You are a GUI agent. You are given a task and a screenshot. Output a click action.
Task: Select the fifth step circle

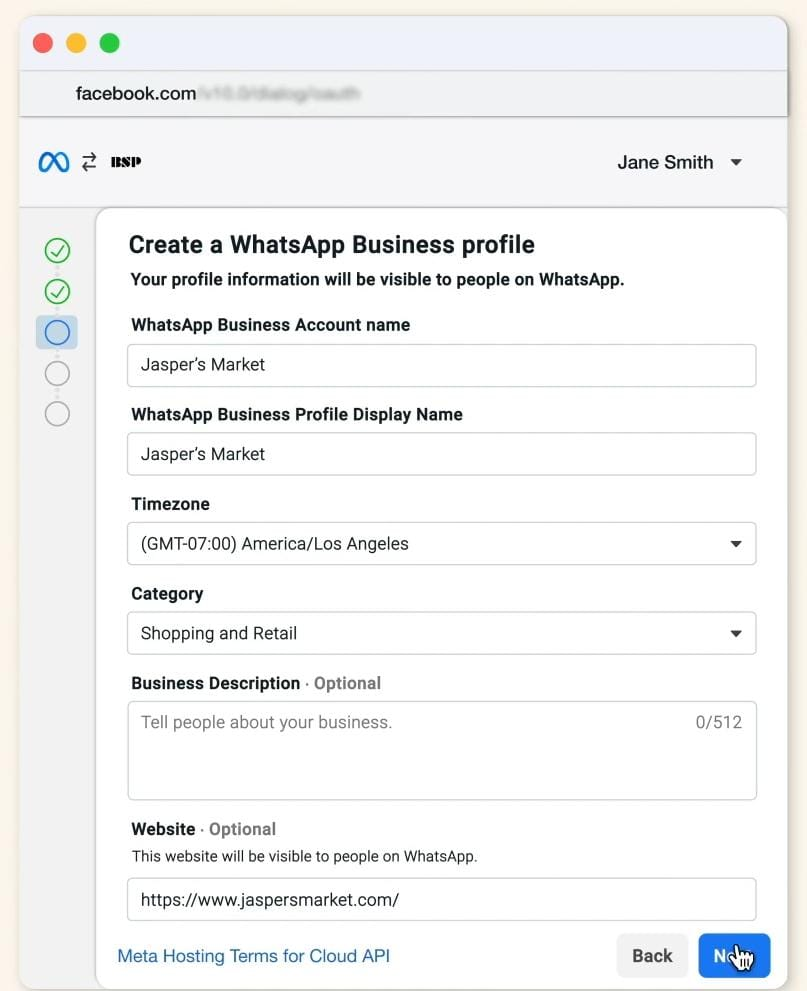(58, 414)
